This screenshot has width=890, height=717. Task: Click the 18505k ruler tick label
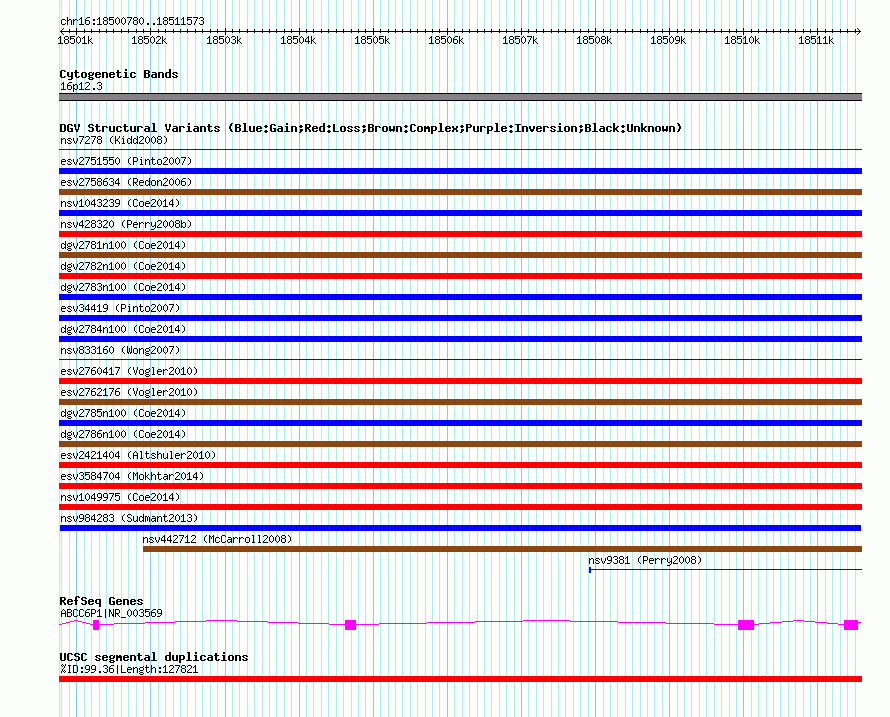coord(372,40)
